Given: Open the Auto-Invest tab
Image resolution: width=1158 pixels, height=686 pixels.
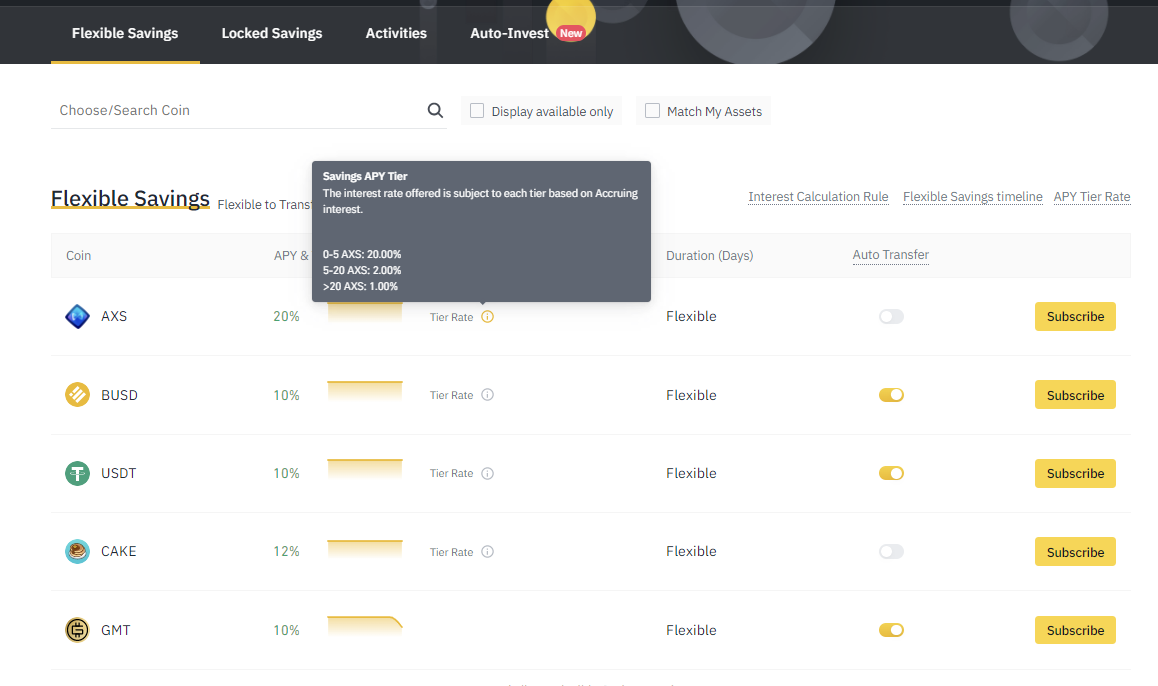Looking at the screenshot, I should [510, 33].
